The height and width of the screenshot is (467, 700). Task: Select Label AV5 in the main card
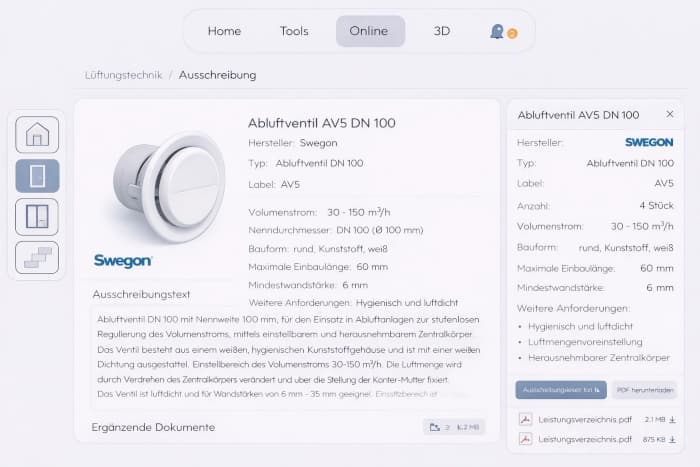pos(290,184)
